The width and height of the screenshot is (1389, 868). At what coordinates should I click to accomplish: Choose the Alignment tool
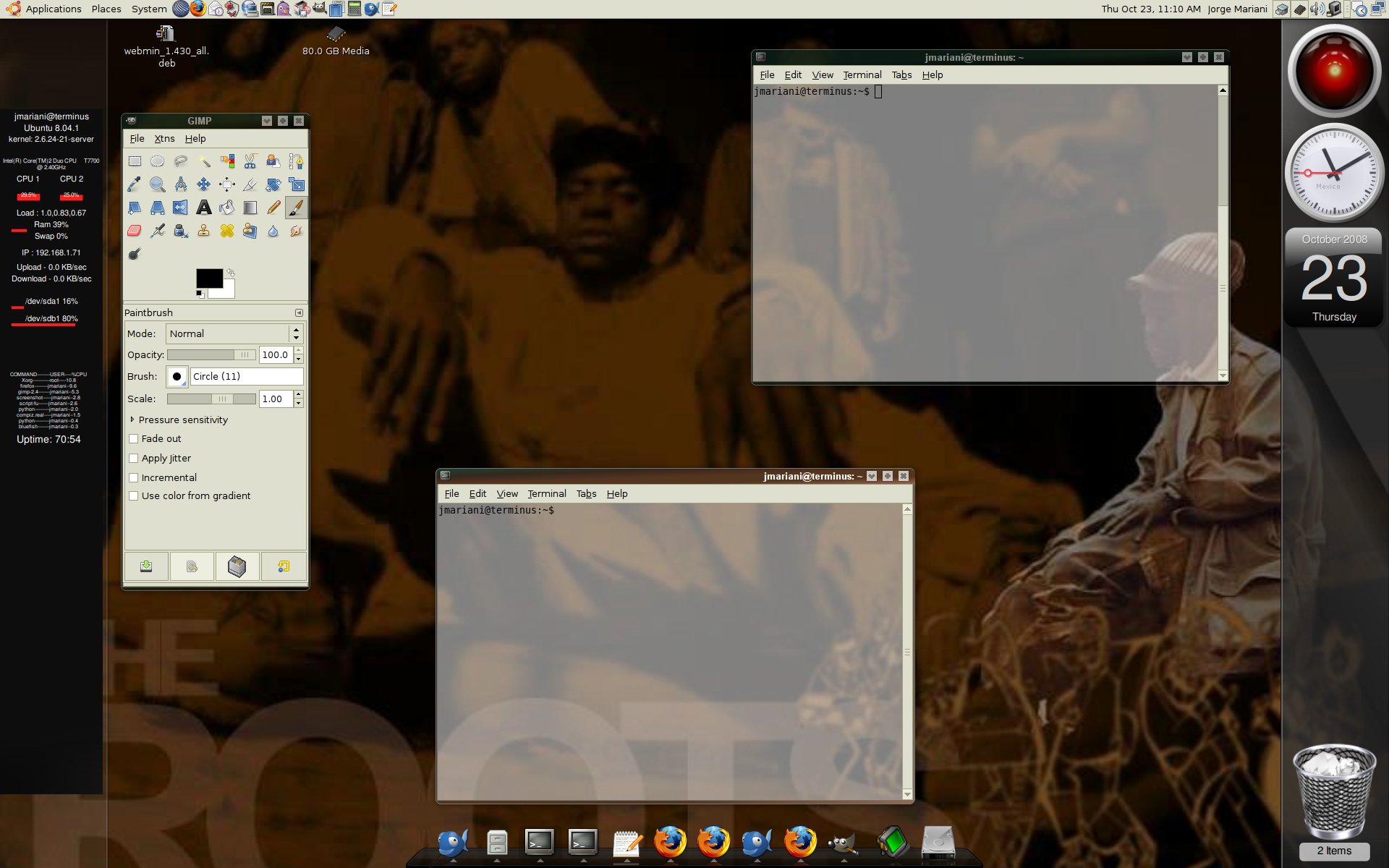[x=227, y=184]
